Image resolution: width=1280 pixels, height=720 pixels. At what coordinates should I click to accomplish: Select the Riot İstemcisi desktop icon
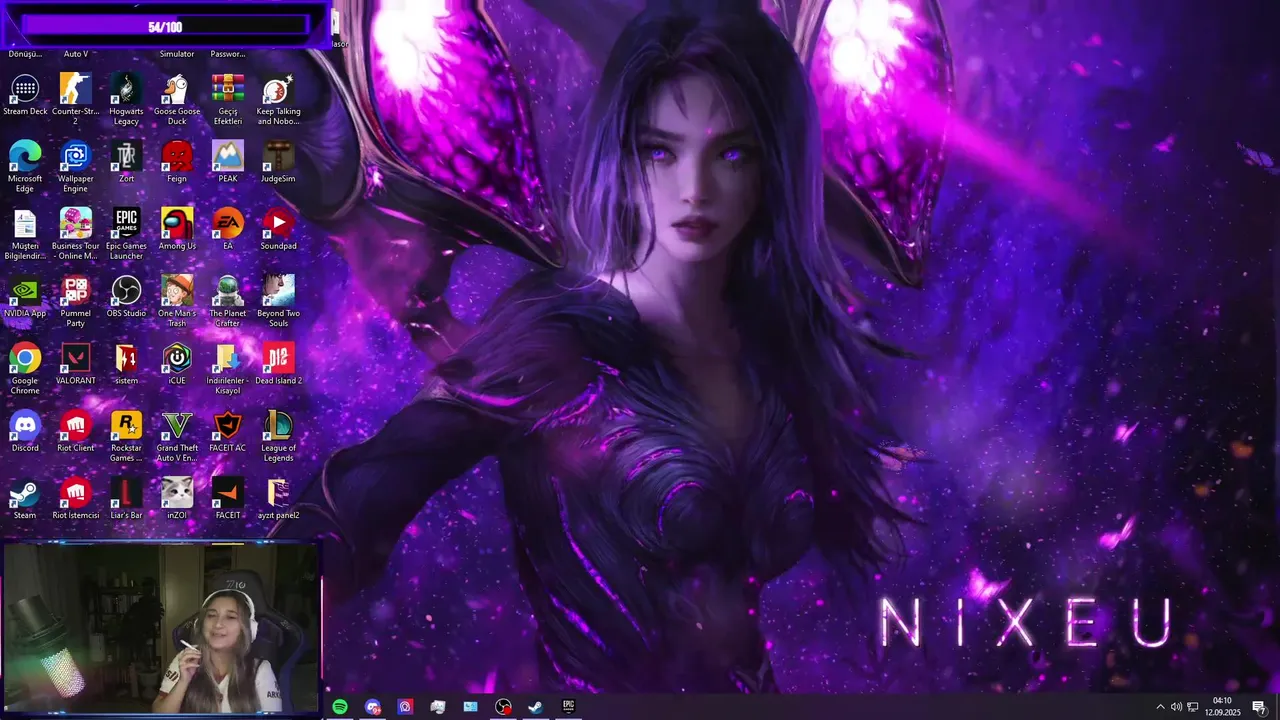pos(75,498)
